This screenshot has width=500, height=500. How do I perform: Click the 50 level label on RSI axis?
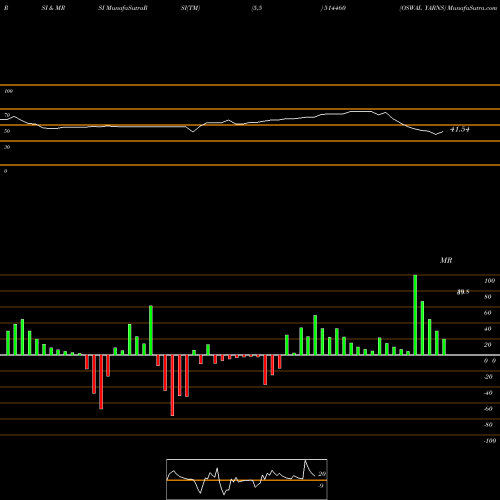click(x=7, y=131)
